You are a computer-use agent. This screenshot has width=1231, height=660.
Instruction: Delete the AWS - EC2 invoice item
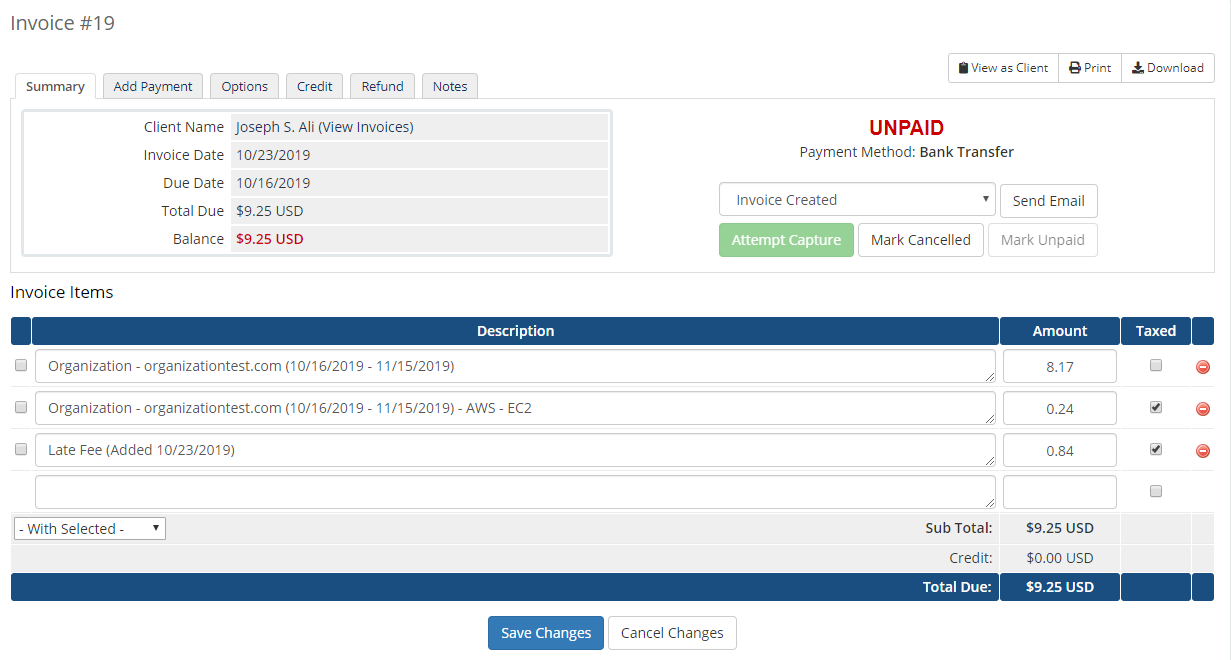coord(1203,409)
